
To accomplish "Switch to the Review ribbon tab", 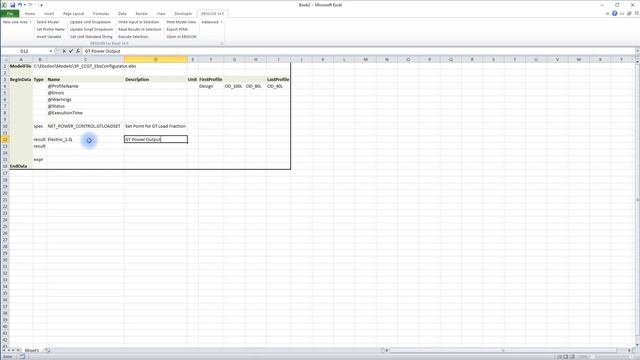I will 141,13.
